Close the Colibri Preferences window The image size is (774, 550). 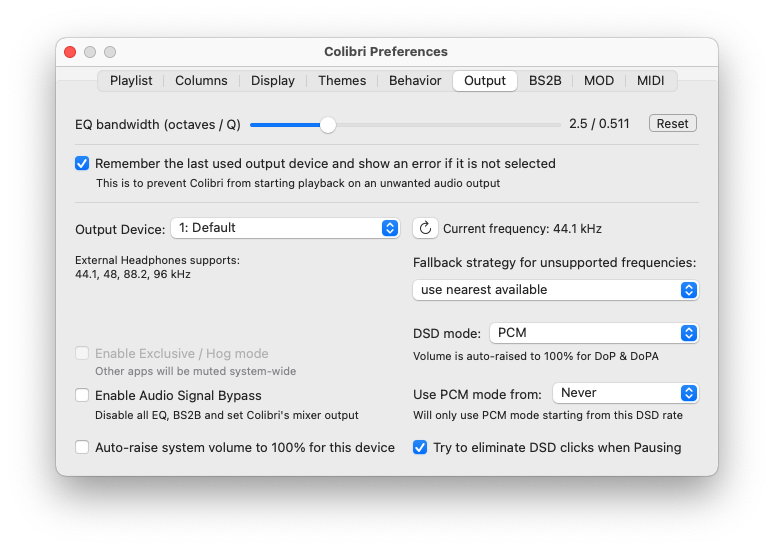coord(70,52)
